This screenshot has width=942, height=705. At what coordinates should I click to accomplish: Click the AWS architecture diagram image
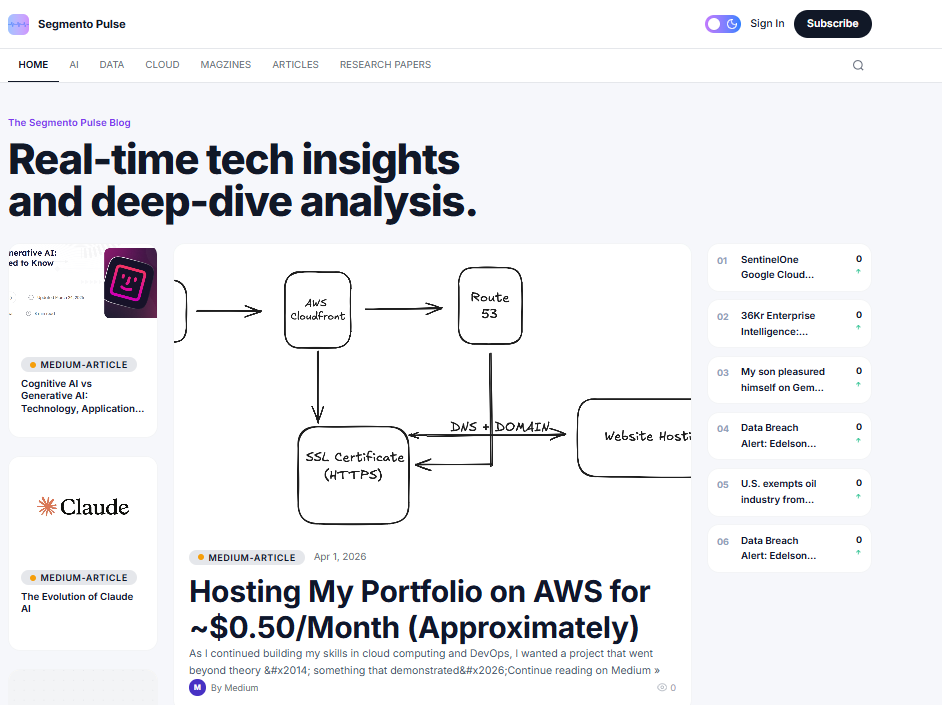[x=432, y=393]
